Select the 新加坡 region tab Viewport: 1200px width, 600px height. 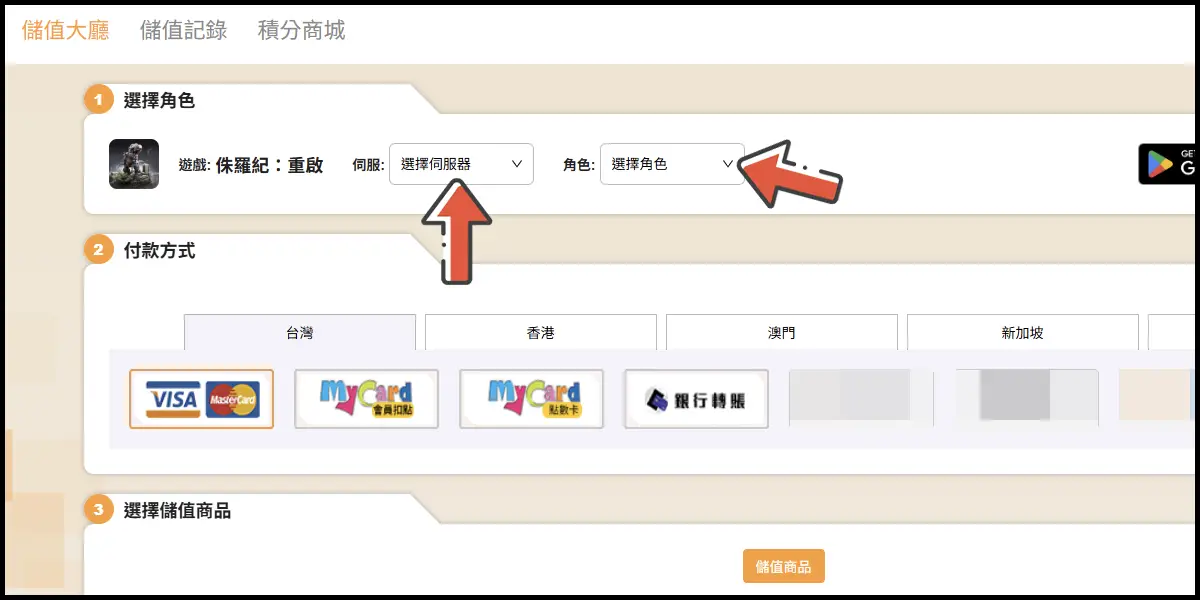click(x=1022, y=333)
